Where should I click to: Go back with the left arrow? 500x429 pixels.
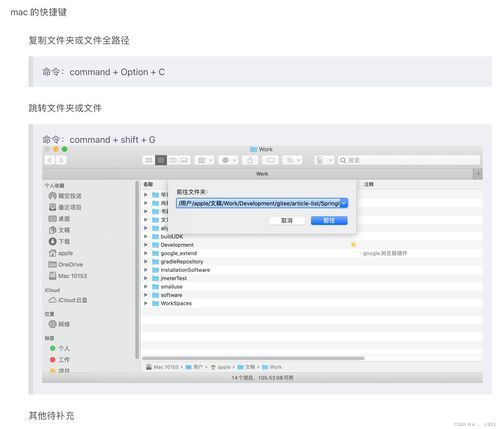tap(50, 160)
